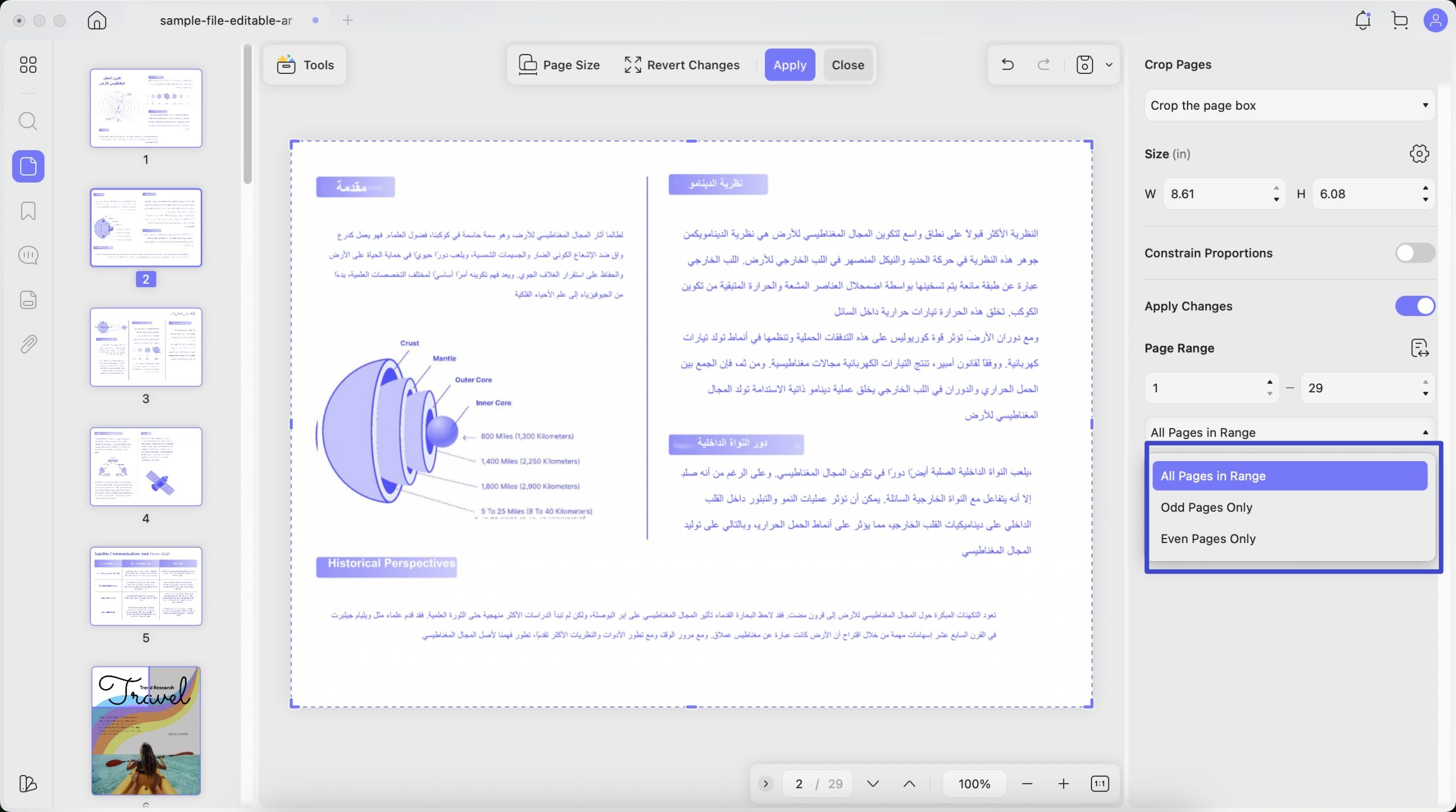Increase page range start value
The height and width of the screenshot is (812, 1456).
click(1269, 382)
